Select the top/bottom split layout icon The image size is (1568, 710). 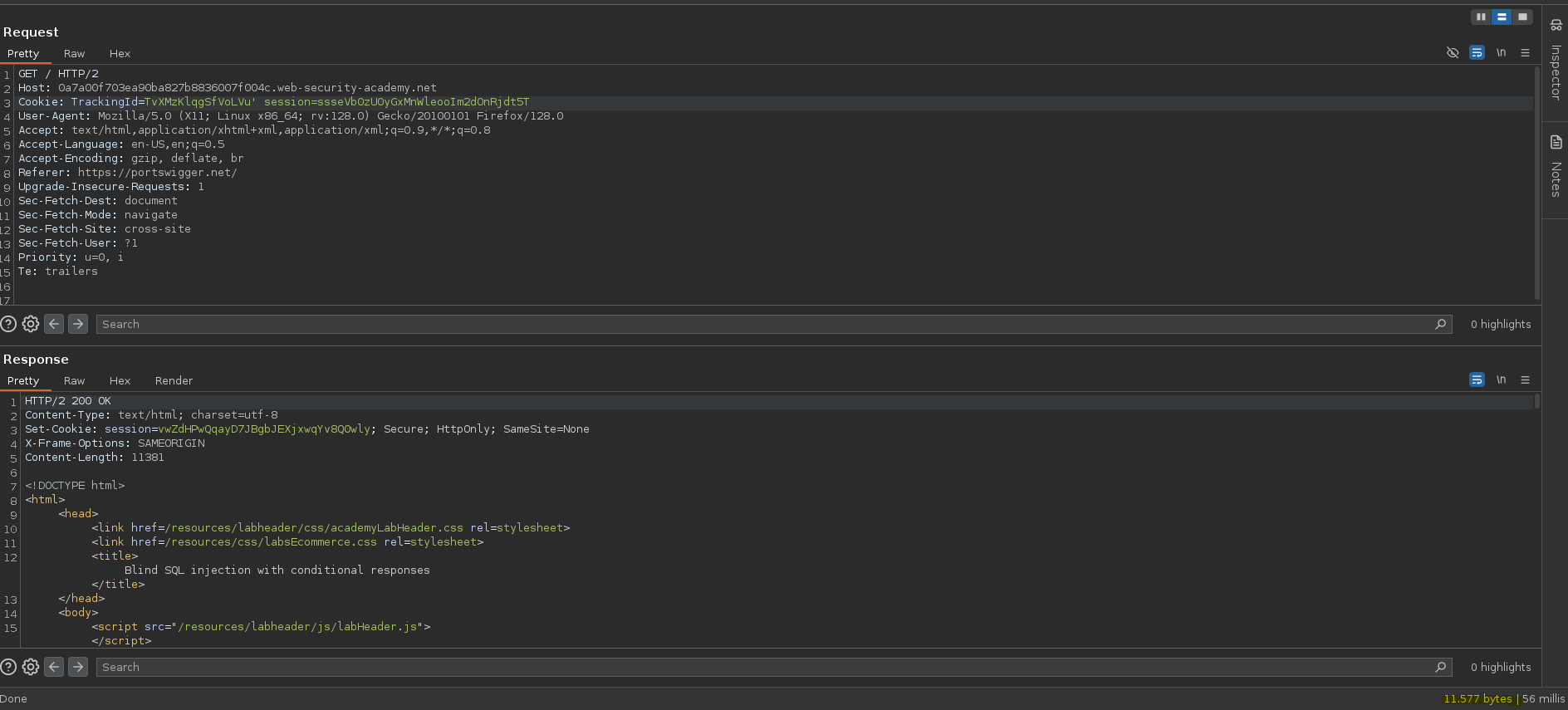[x=1502, y=17]
